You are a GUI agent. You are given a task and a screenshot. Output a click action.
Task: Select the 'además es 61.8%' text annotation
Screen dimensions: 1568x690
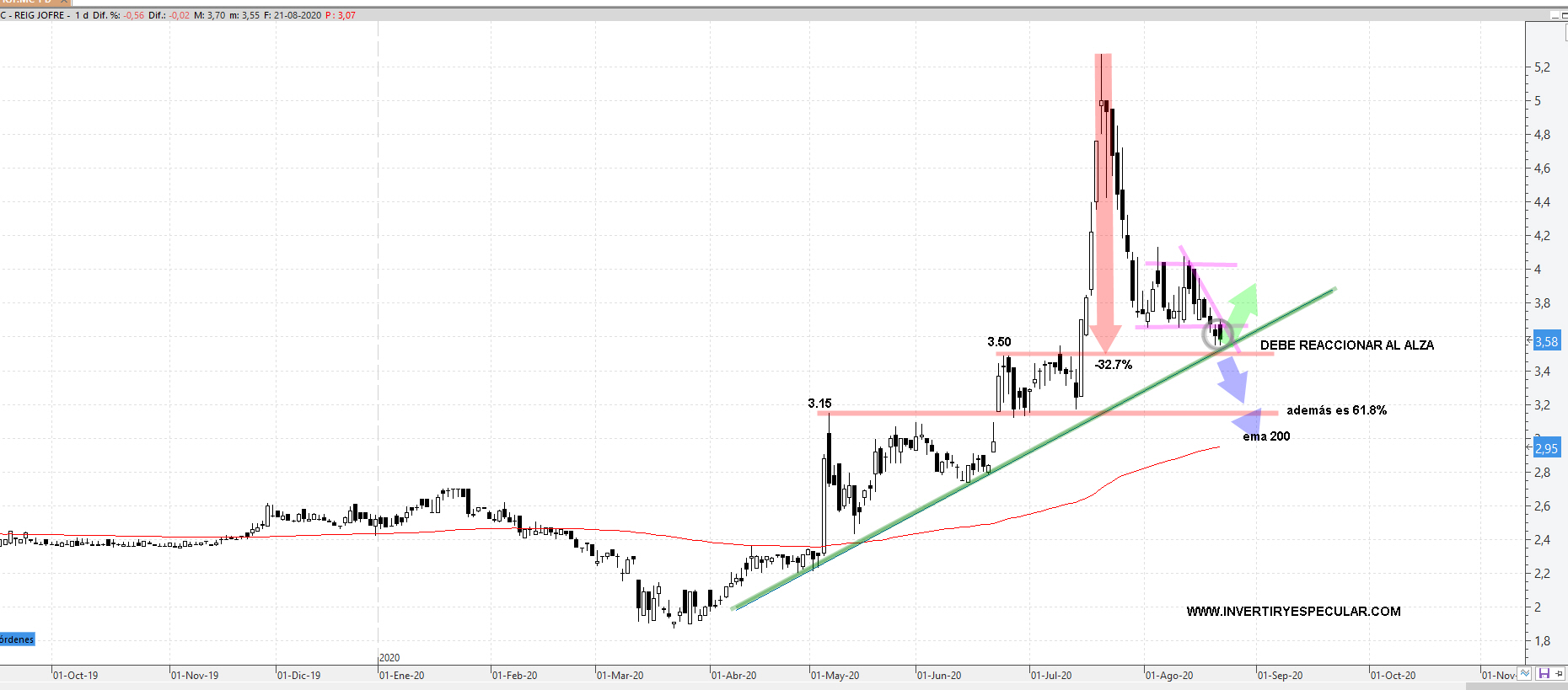click(x=1336, y=410)
